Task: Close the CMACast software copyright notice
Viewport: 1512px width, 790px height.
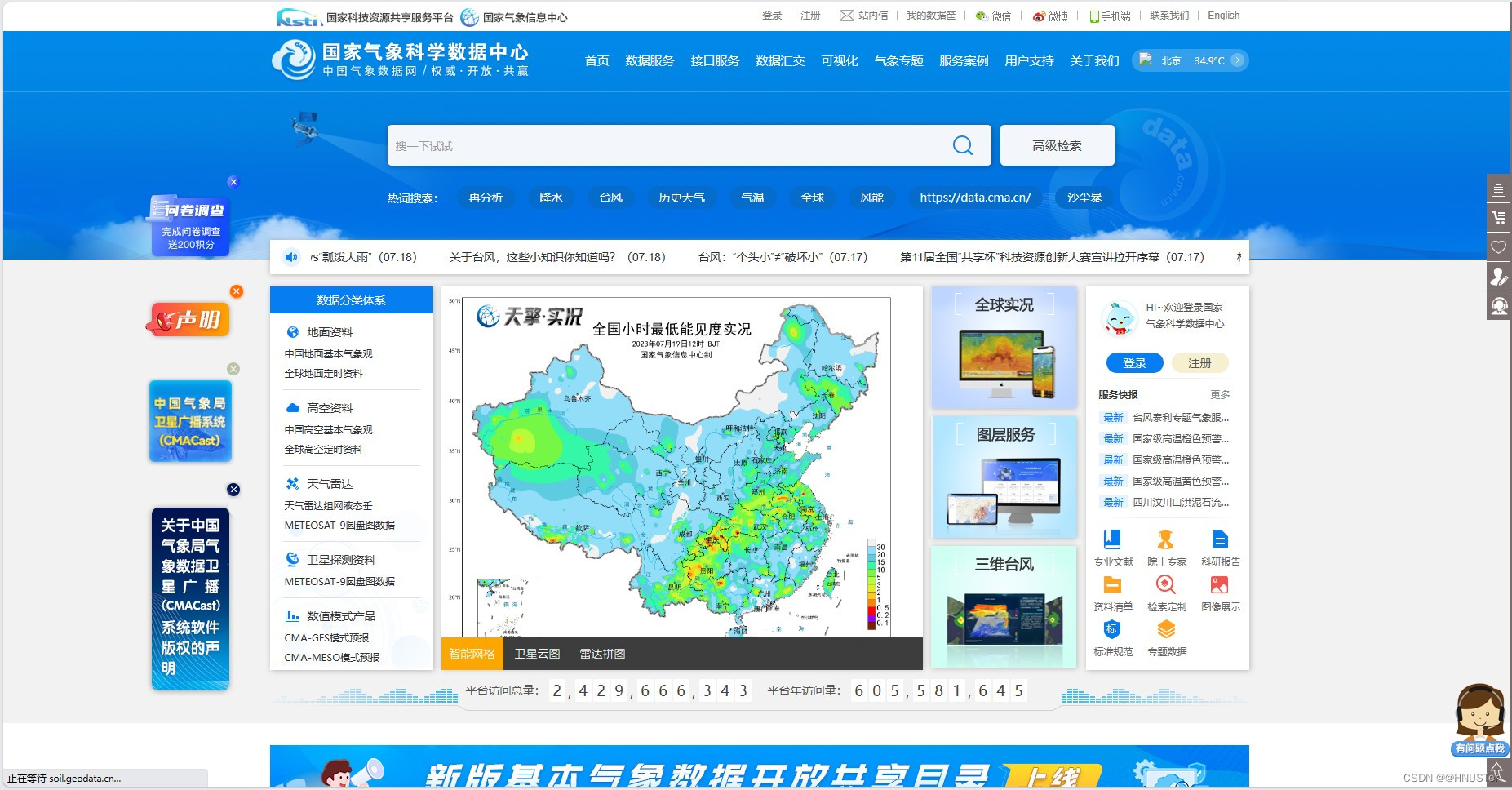Action: pos(233,490)
